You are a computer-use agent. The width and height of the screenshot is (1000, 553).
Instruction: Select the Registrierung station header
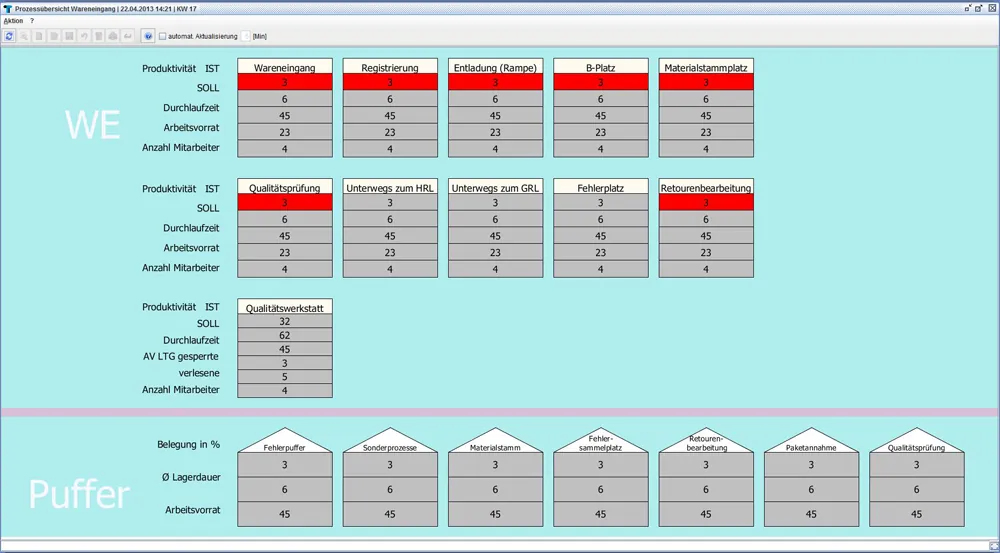tap(390, 67)
